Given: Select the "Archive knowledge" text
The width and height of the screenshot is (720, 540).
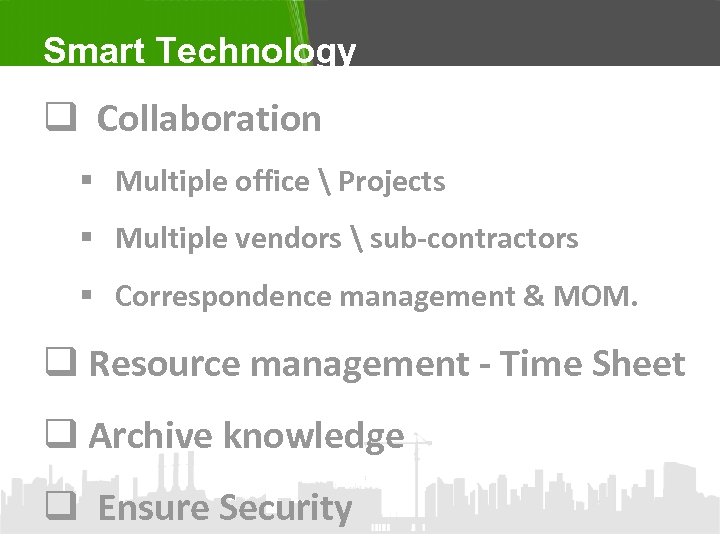Looking at the screenshot, I should pyautogui.click(x=246, y=436).
